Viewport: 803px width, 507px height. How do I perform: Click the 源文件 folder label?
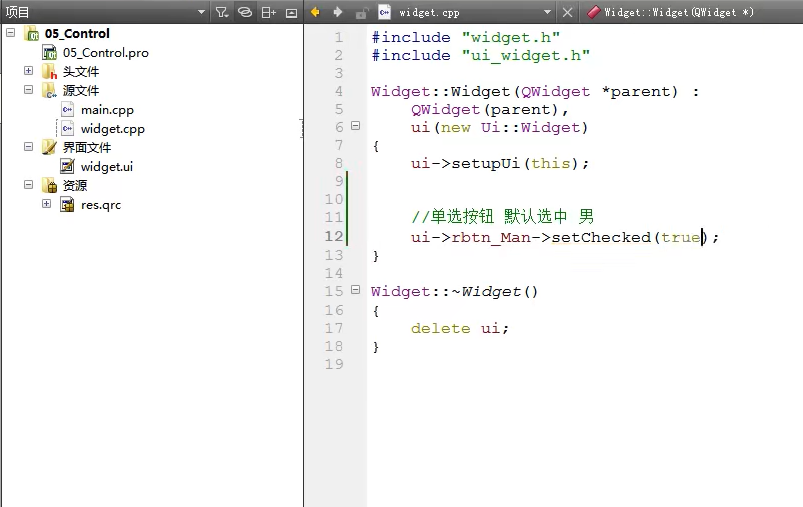coord(81,91)
